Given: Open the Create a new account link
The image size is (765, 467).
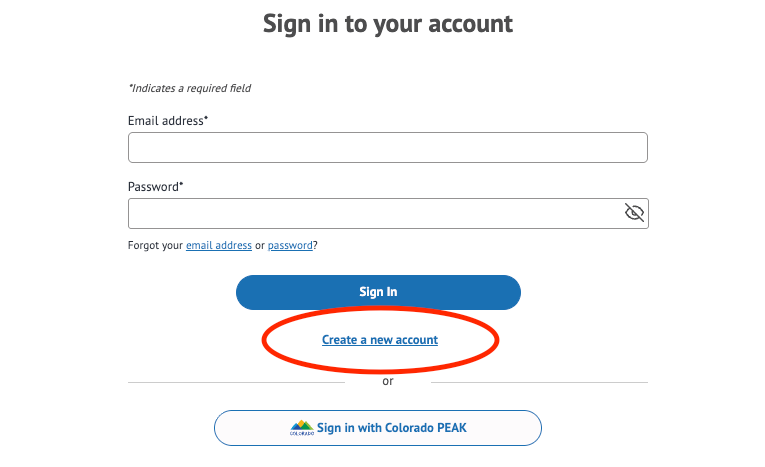Looking at the screenshot, I should (380, 340).
